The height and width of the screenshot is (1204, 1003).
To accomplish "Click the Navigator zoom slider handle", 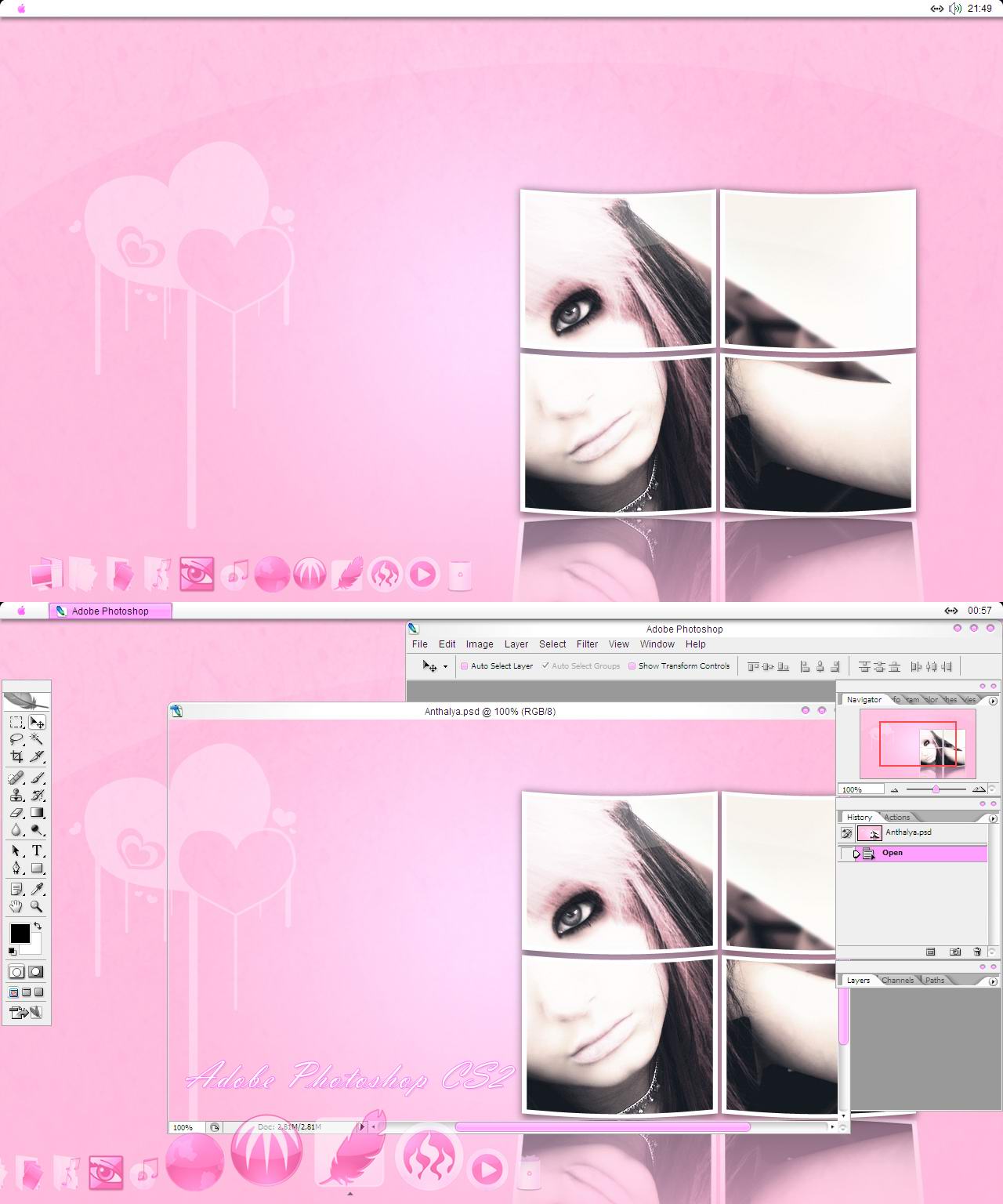I will coord(936,789).
